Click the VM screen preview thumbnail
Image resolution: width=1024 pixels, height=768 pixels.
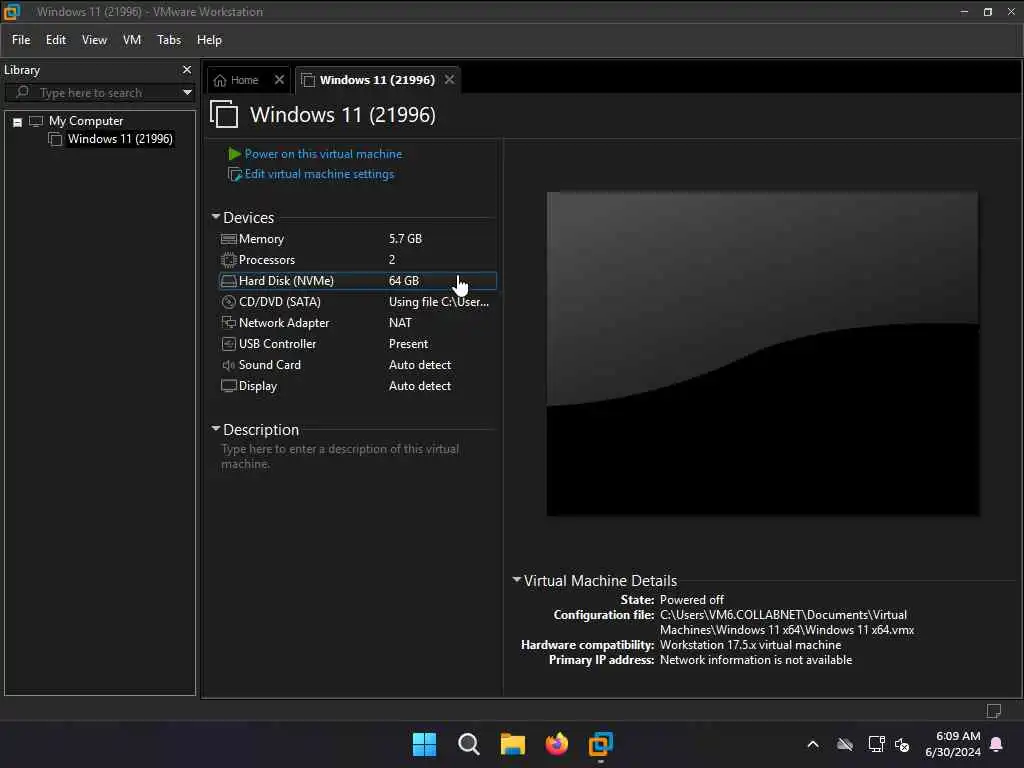coord(762,353)
